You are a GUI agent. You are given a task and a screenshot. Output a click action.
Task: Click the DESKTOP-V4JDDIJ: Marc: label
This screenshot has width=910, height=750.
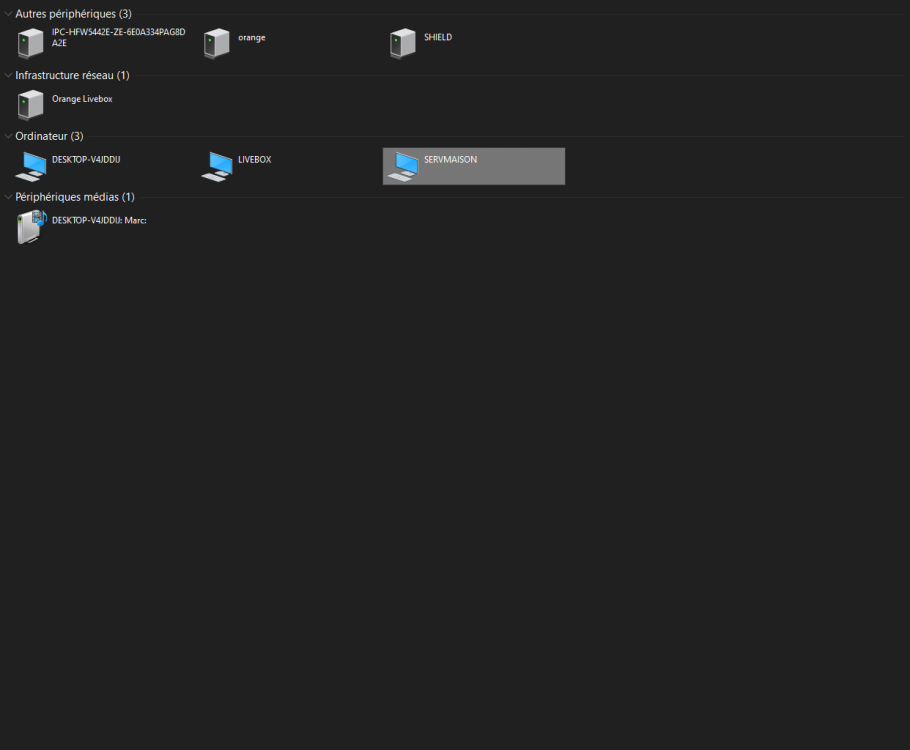(99, 221)
